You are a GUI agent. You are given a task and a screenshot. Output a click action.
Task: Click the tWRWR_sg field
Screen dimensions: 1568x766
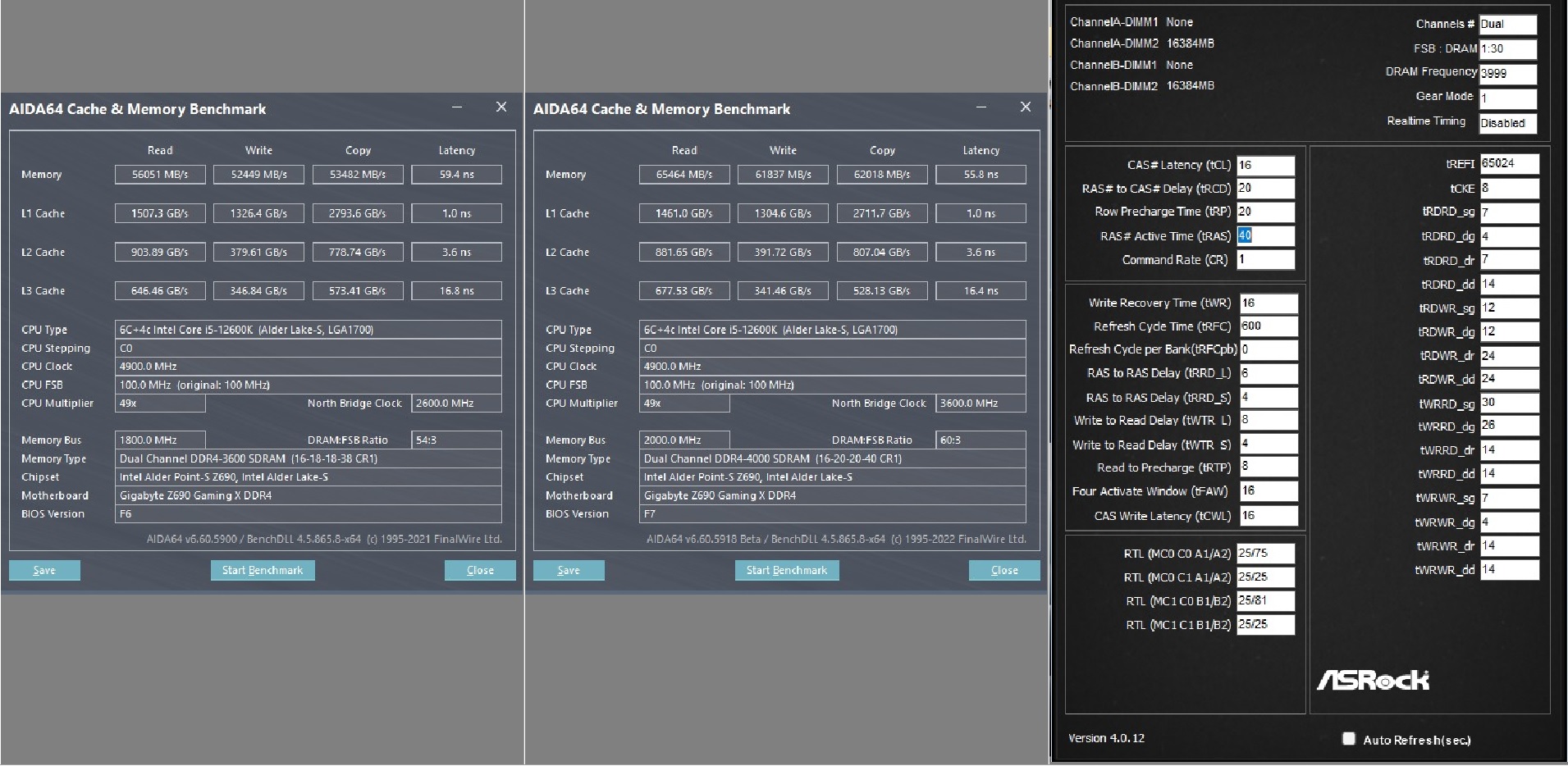click(1510, 498)
